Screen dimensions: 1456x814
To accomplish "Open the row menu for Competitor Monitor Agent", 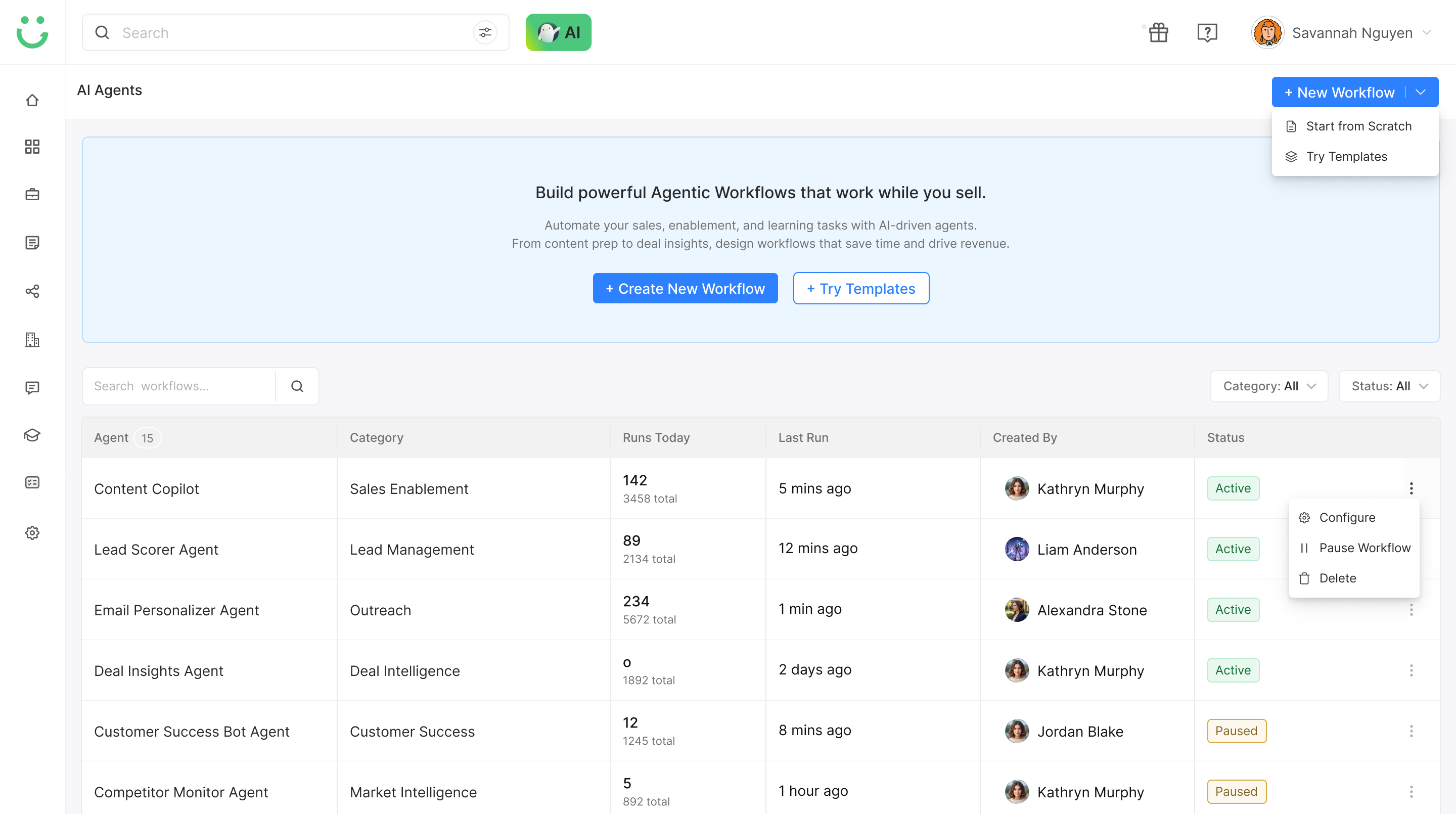I will [1412, 791].
